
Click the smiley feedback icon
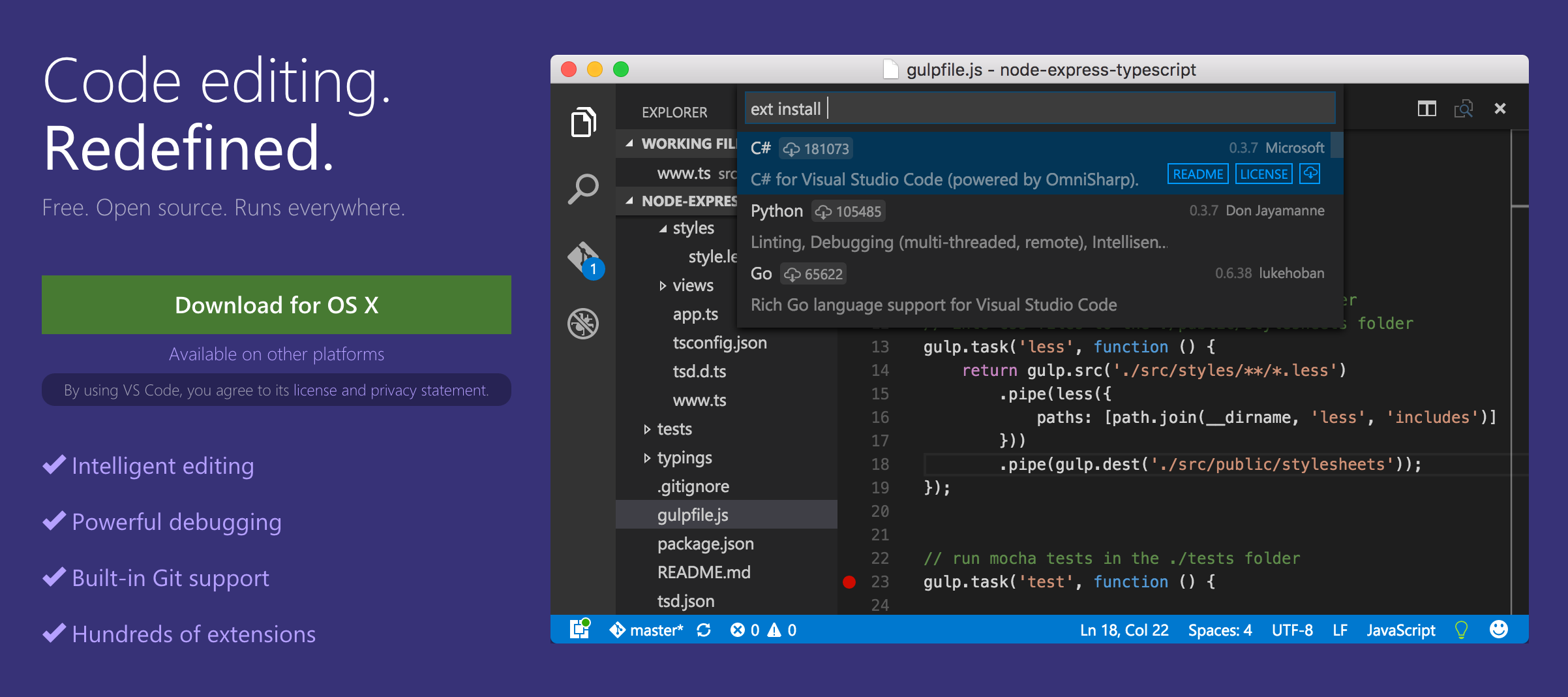click(1499, 629)
